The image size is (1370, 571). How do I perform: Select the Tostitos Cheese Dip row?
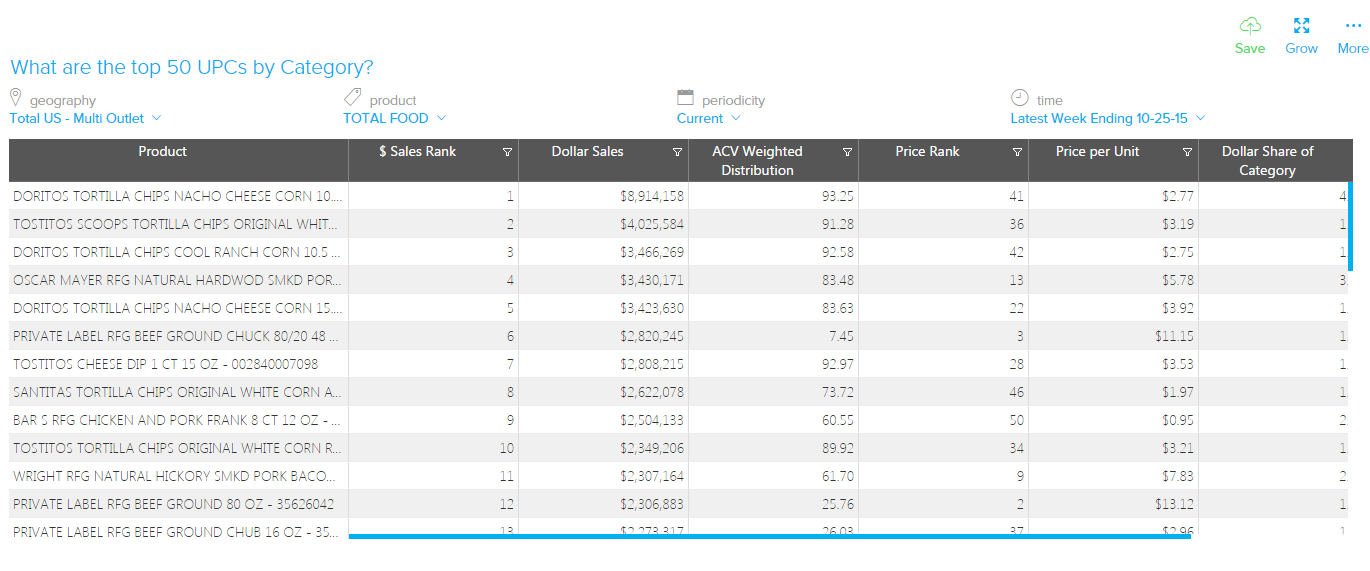(166, 364)
